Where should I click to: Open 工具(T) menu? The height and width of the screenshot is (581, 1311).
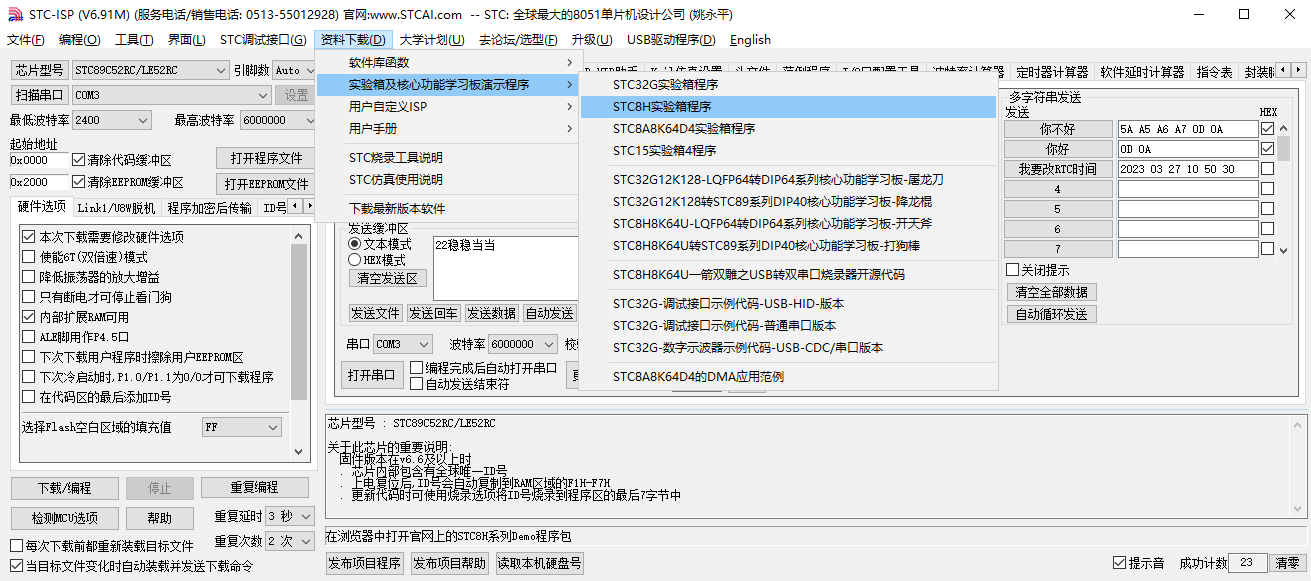coord(134,40)
